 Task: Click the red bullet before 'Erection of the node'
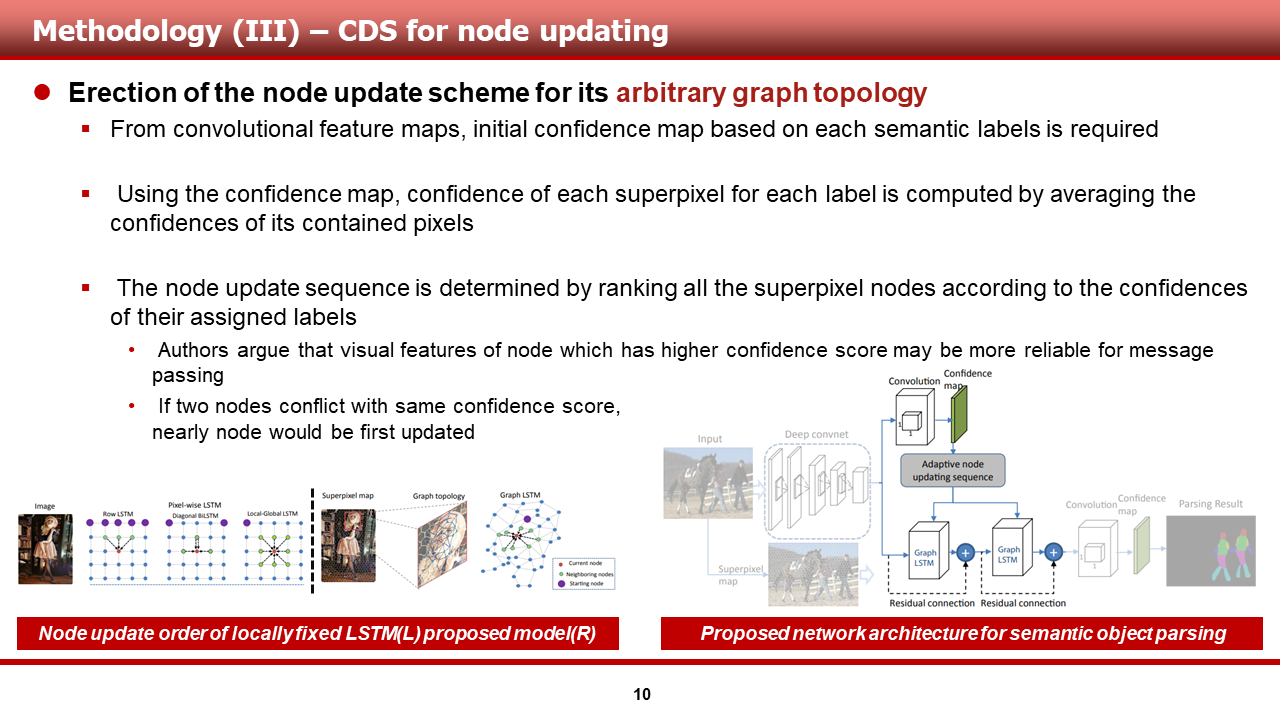coord(42,92)
